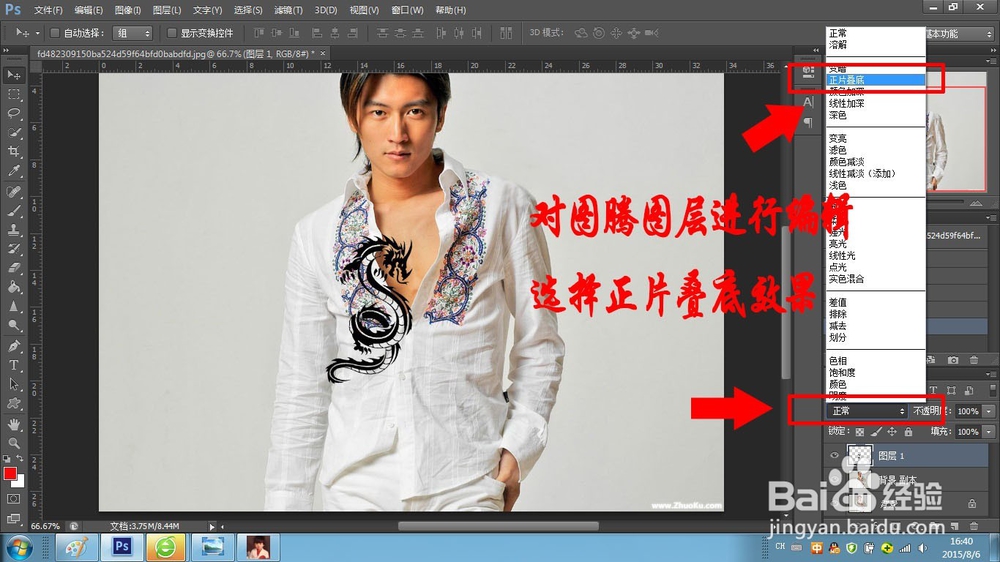Open the 图像(I) menu
The image size is (1000, 562).
coord(128,10)
